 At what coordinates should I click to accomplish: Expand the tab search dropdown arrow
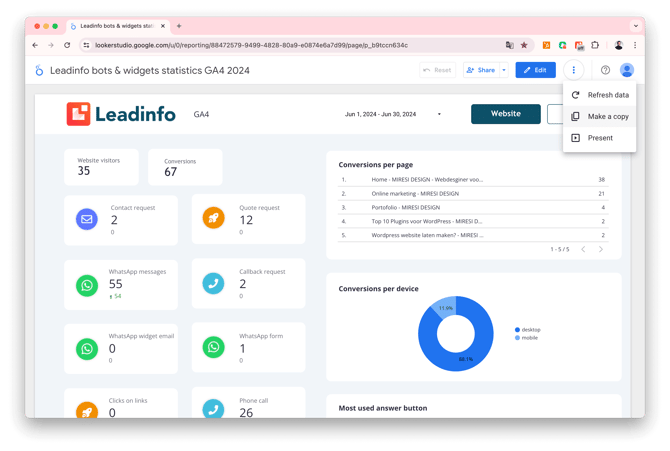pos(636,26)
